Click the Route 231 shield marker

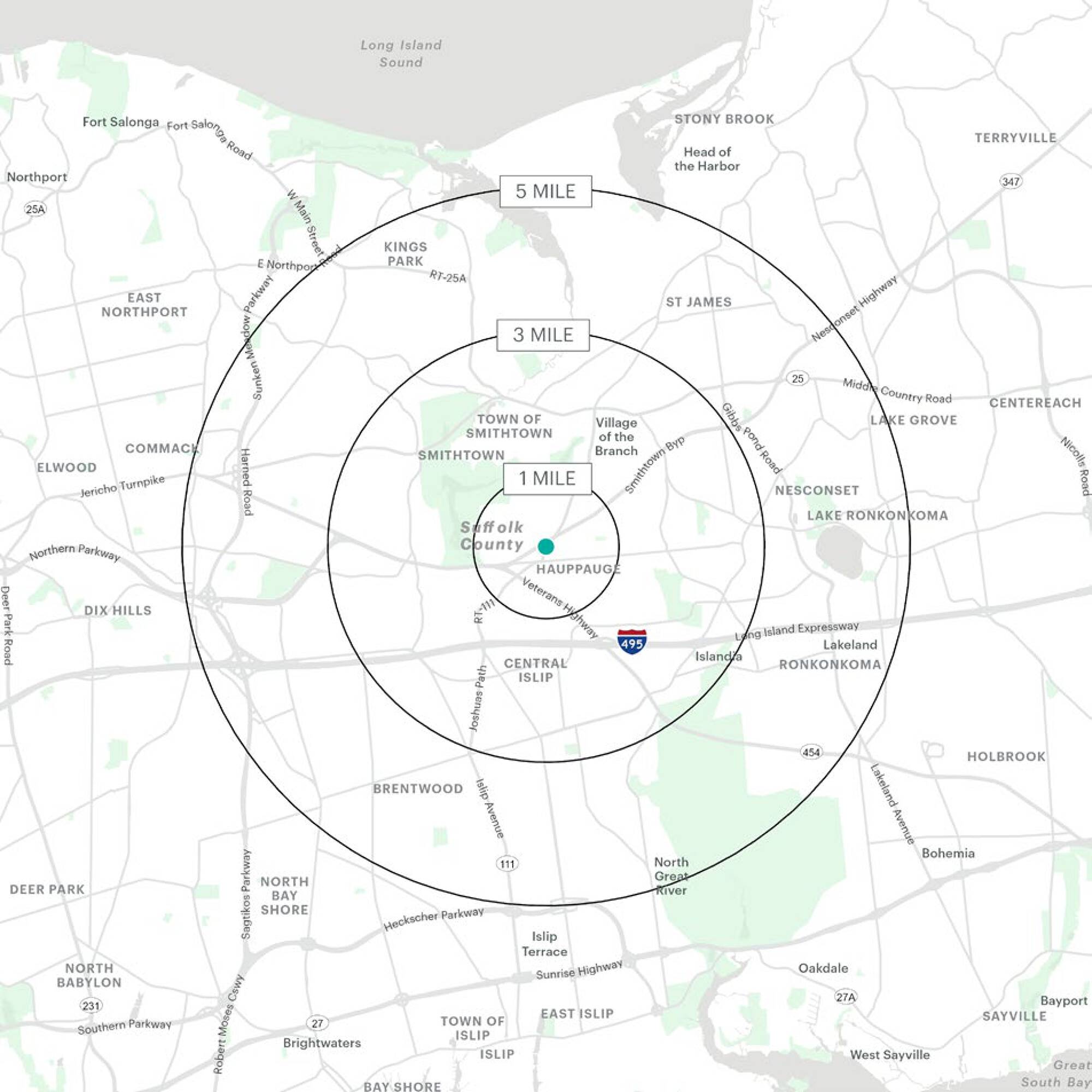coord(91,1006)
